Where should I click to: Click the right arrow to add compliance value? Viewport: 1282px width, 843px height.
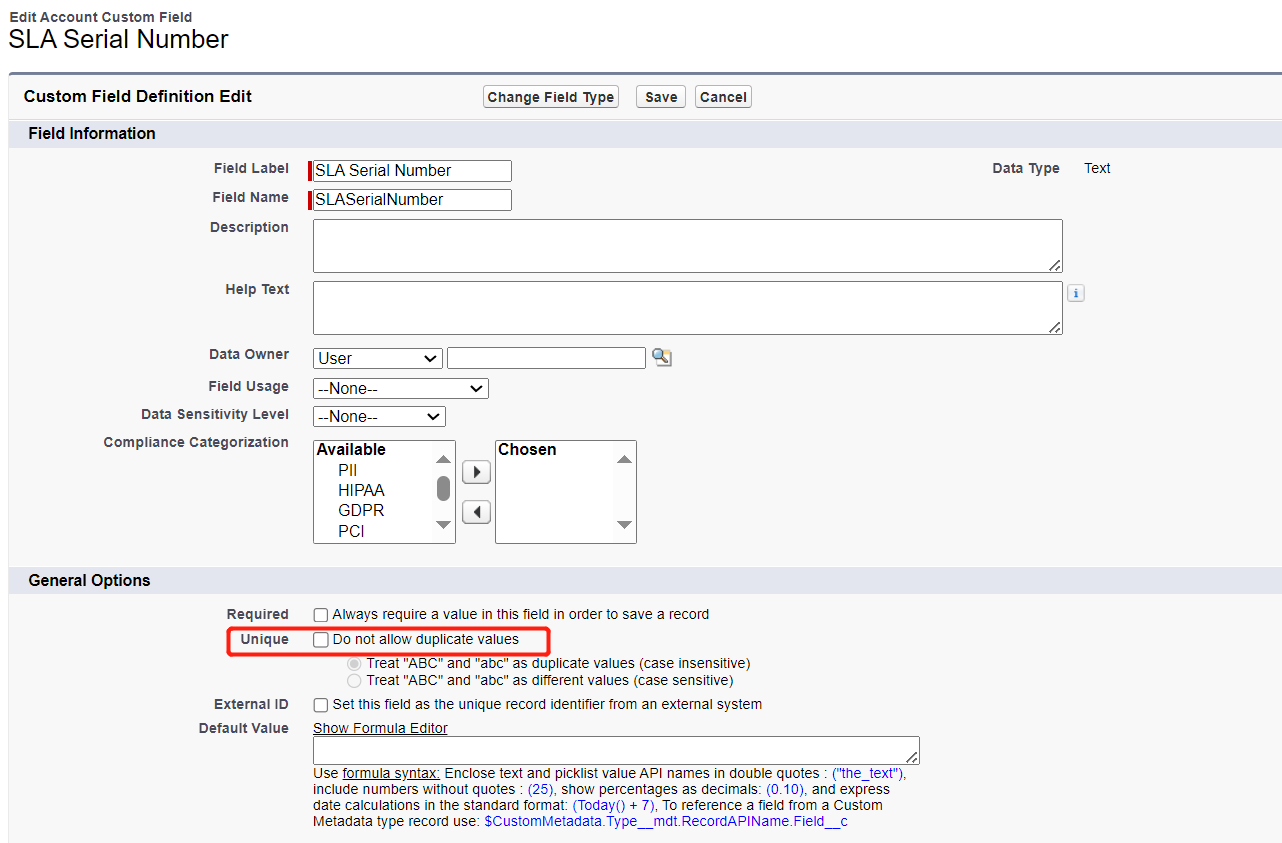[476, 471]
